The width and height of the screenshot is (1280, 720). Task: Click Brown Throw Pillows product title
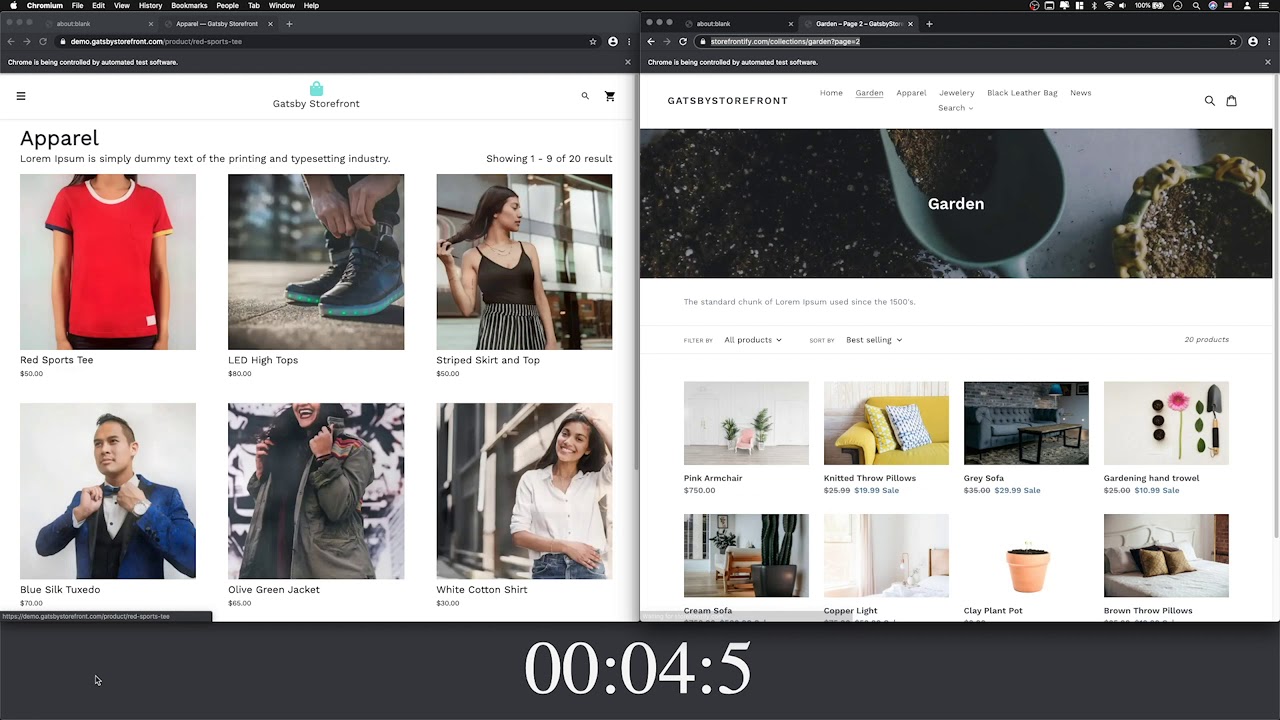point(1148,611)
